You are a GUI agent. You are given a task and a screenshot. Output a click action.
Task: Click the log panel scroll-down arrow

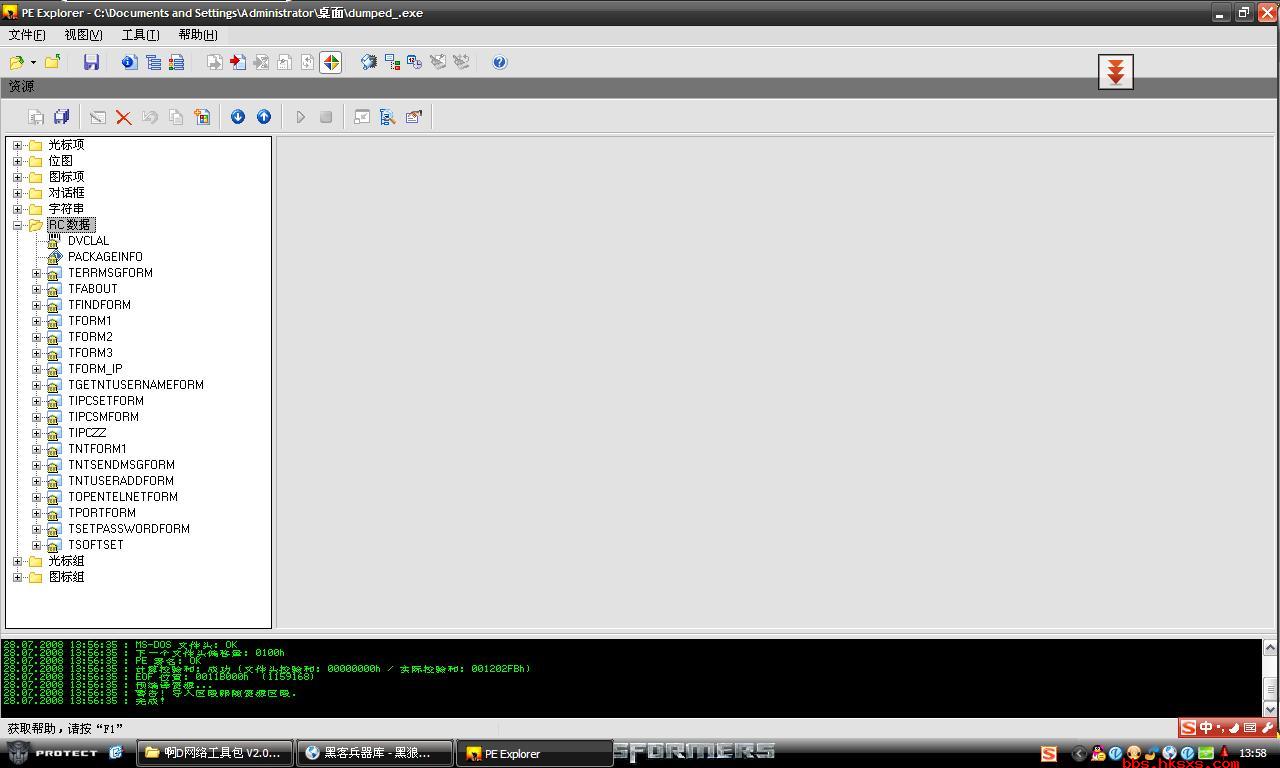click(1270, 708)
